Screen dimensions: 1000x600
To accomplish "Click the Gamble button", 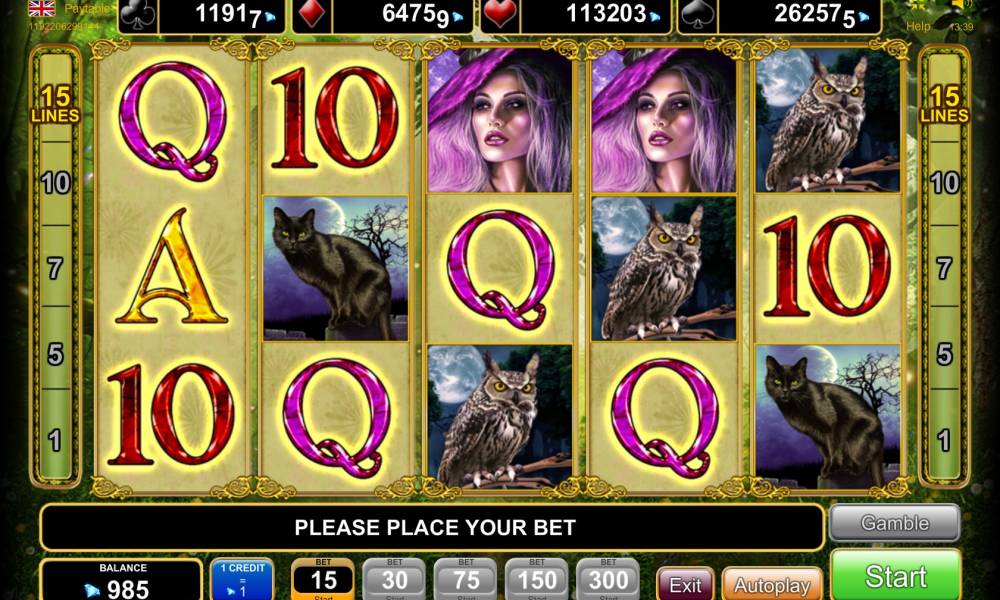I will (x=895, y=523).
